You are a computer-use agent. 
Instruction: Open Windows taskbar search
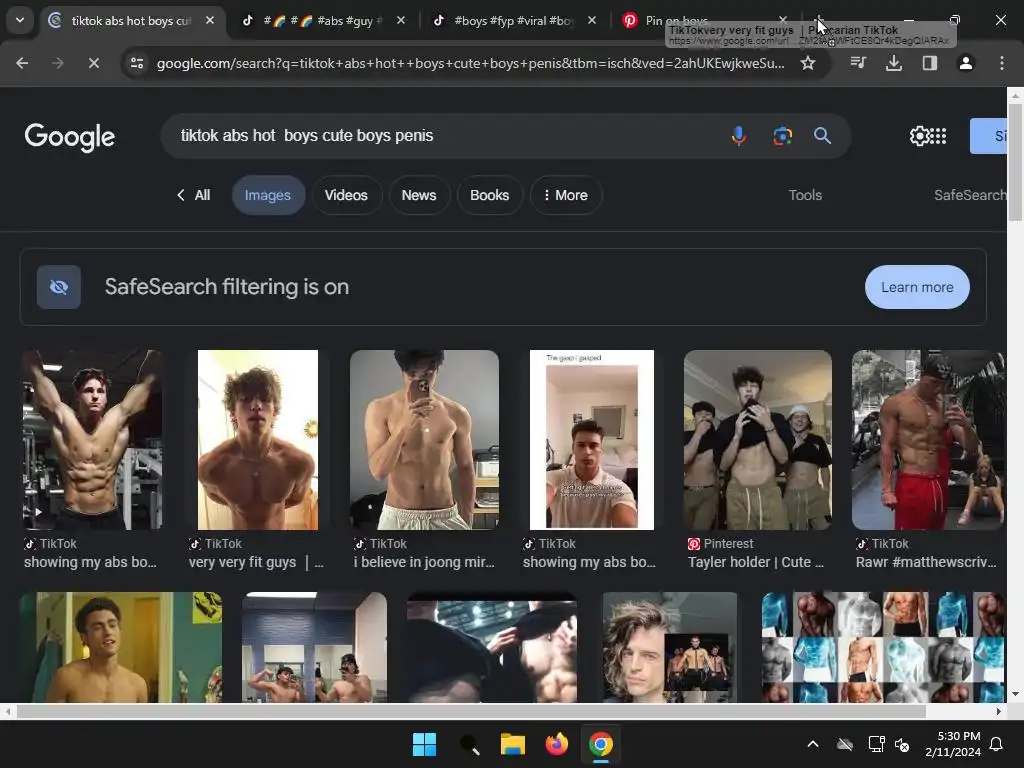[x=469, y=744]
